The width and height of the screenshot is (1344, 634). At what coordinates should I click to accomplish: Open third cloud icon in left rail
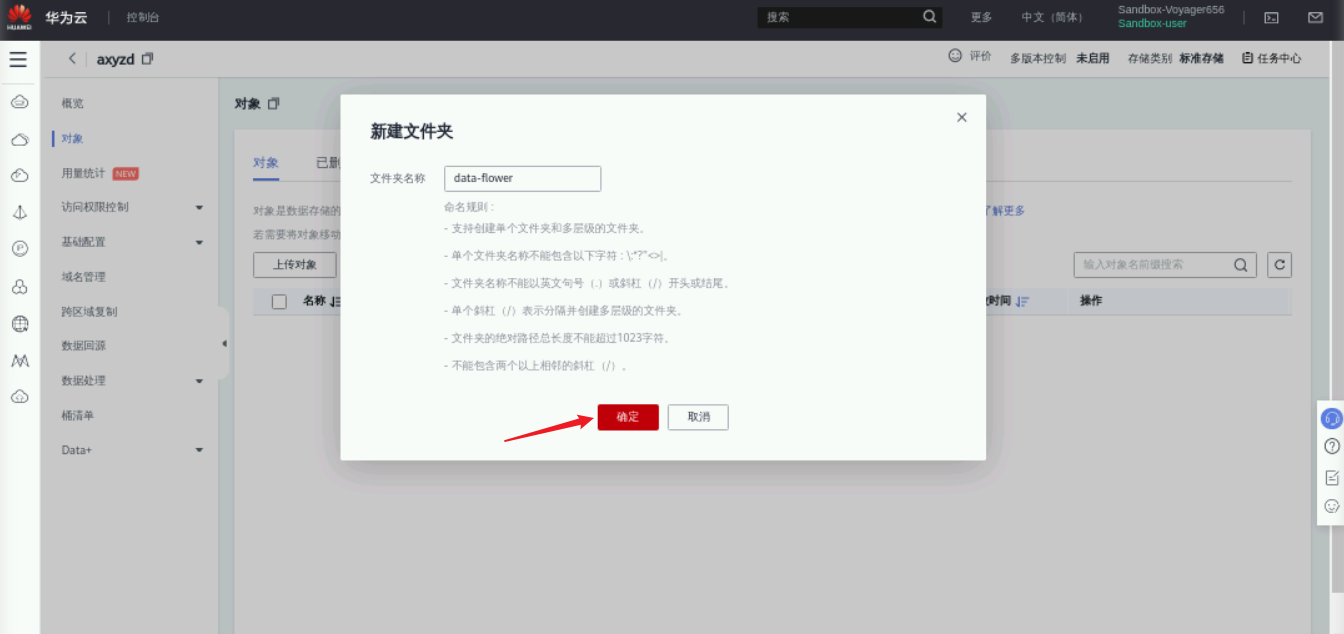coord(19,176)
